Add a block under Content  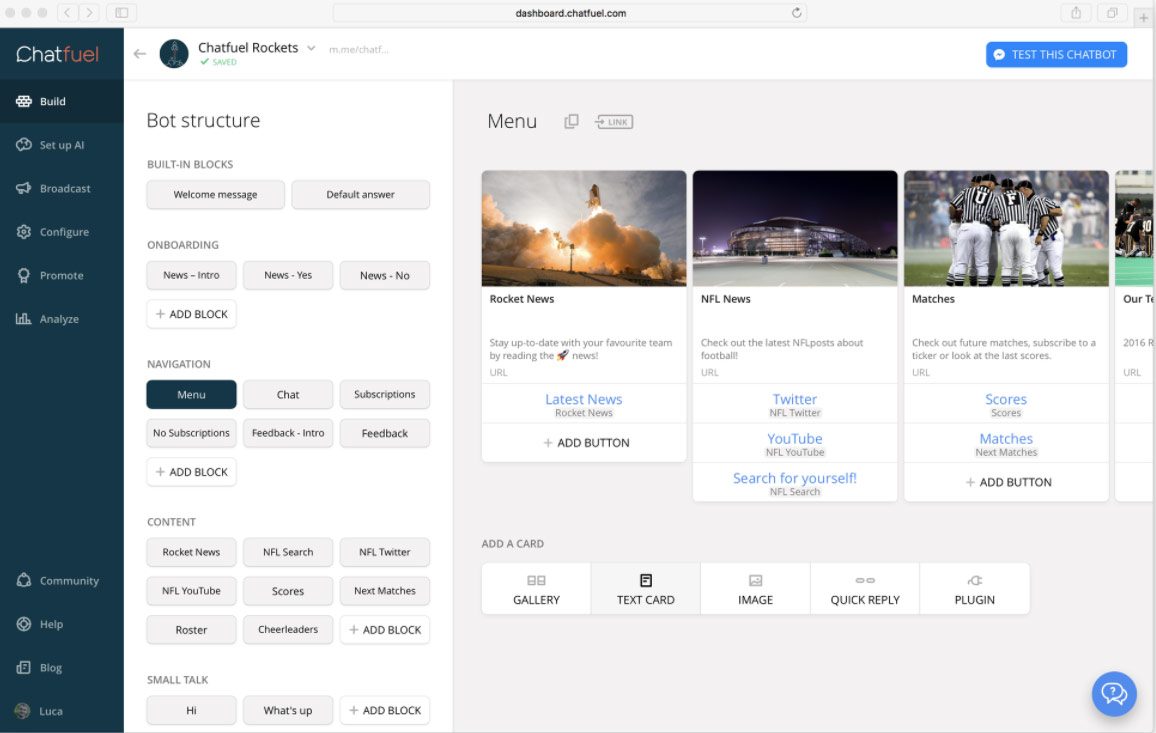[x=385, y=630]
